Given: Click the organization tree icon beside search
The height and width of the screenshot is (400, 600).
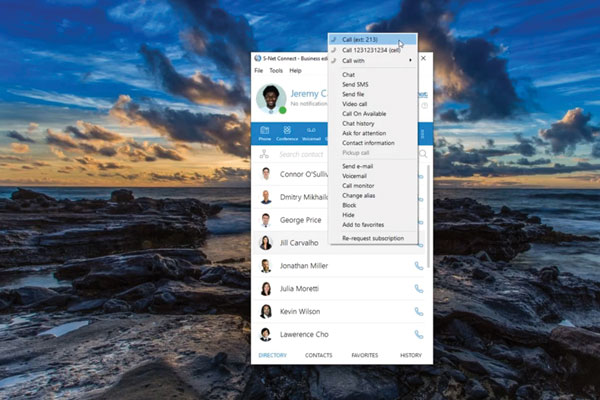Looking at the screenshot, I should [x=264, y=154].
